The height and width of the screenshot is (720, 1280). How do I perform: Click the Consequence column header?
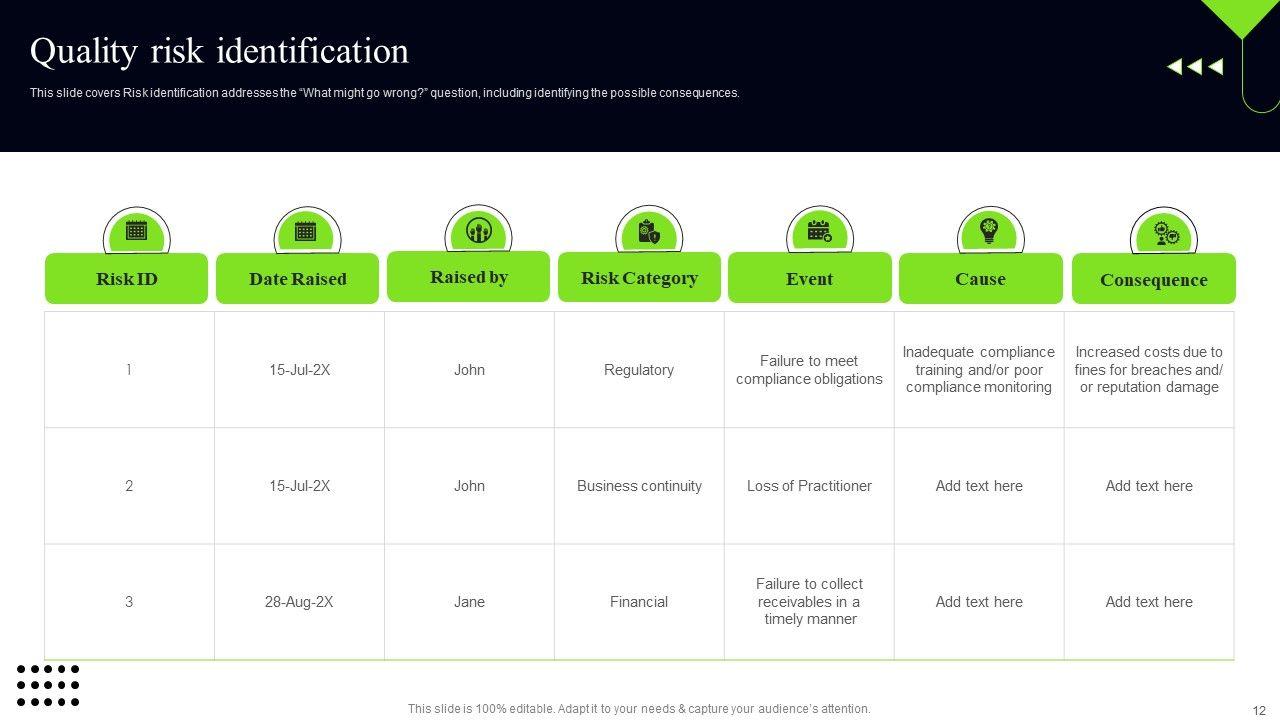point(1153,280)
